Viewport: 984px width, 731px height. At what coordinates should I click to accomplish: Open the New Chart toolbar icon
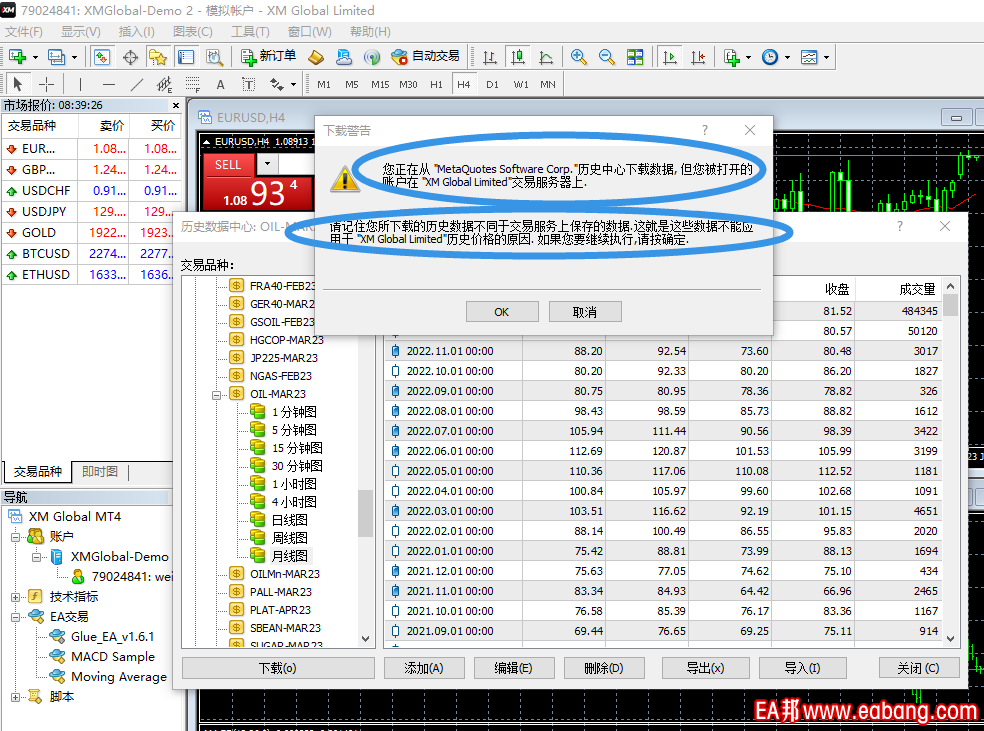tap(18, 57)
